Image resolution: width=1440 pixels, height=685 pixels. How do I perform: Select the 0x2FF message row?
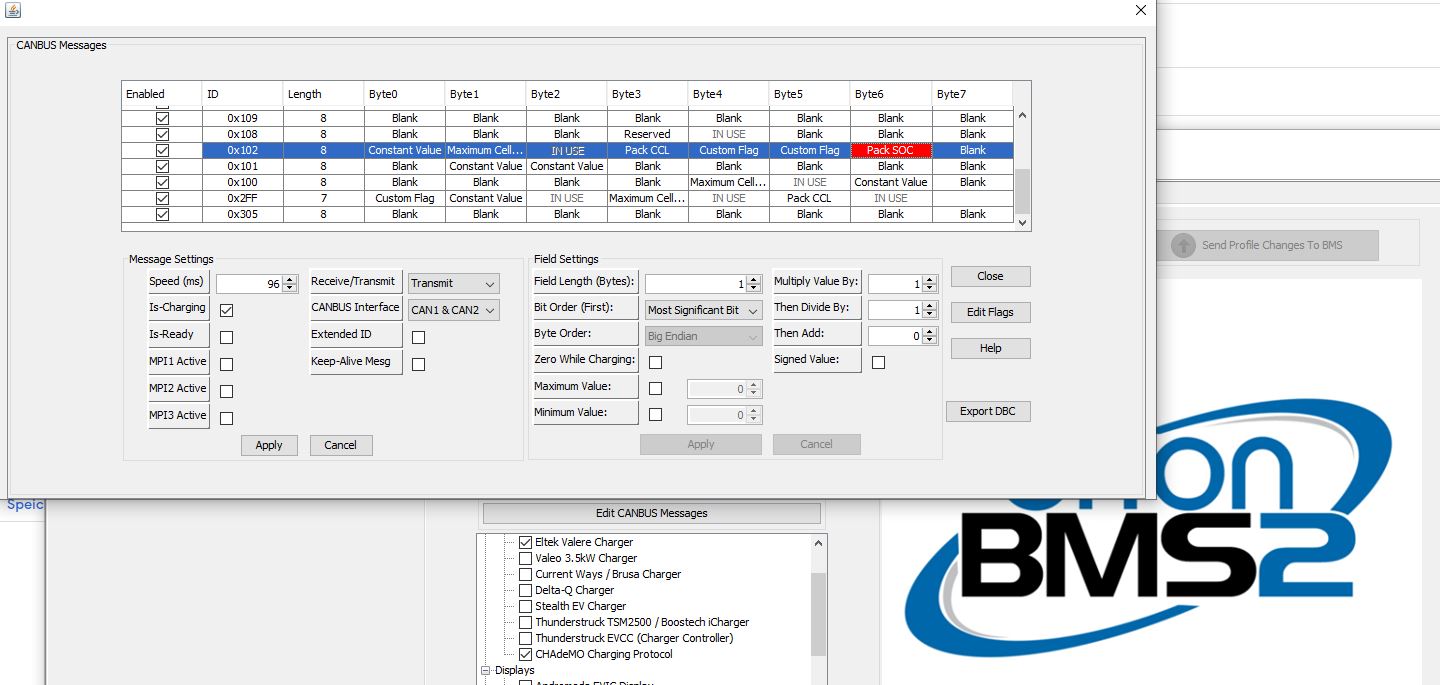[242, 198]
